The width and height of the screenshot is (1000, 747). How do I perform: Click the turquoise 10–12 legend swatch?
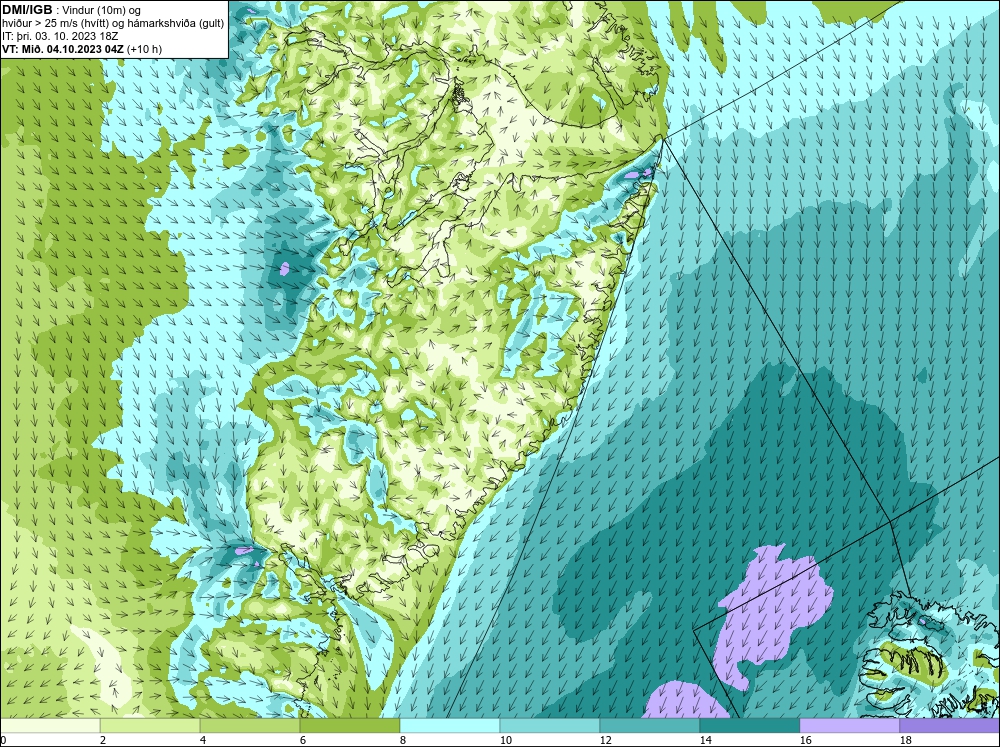[549, 726]
